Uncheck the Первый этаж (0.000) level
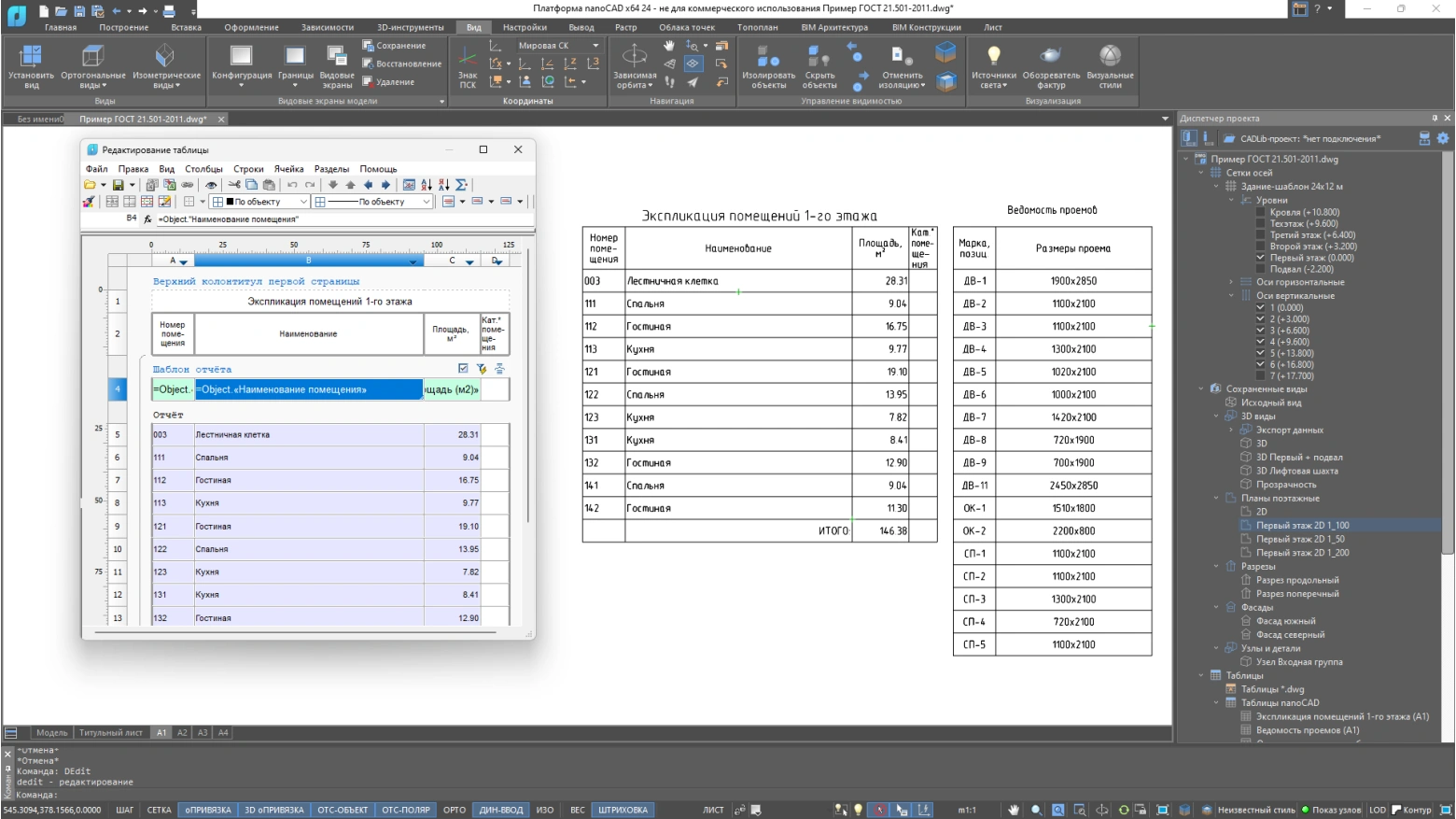Viewport: 1456px width, 819px height. click(1260, 258)
